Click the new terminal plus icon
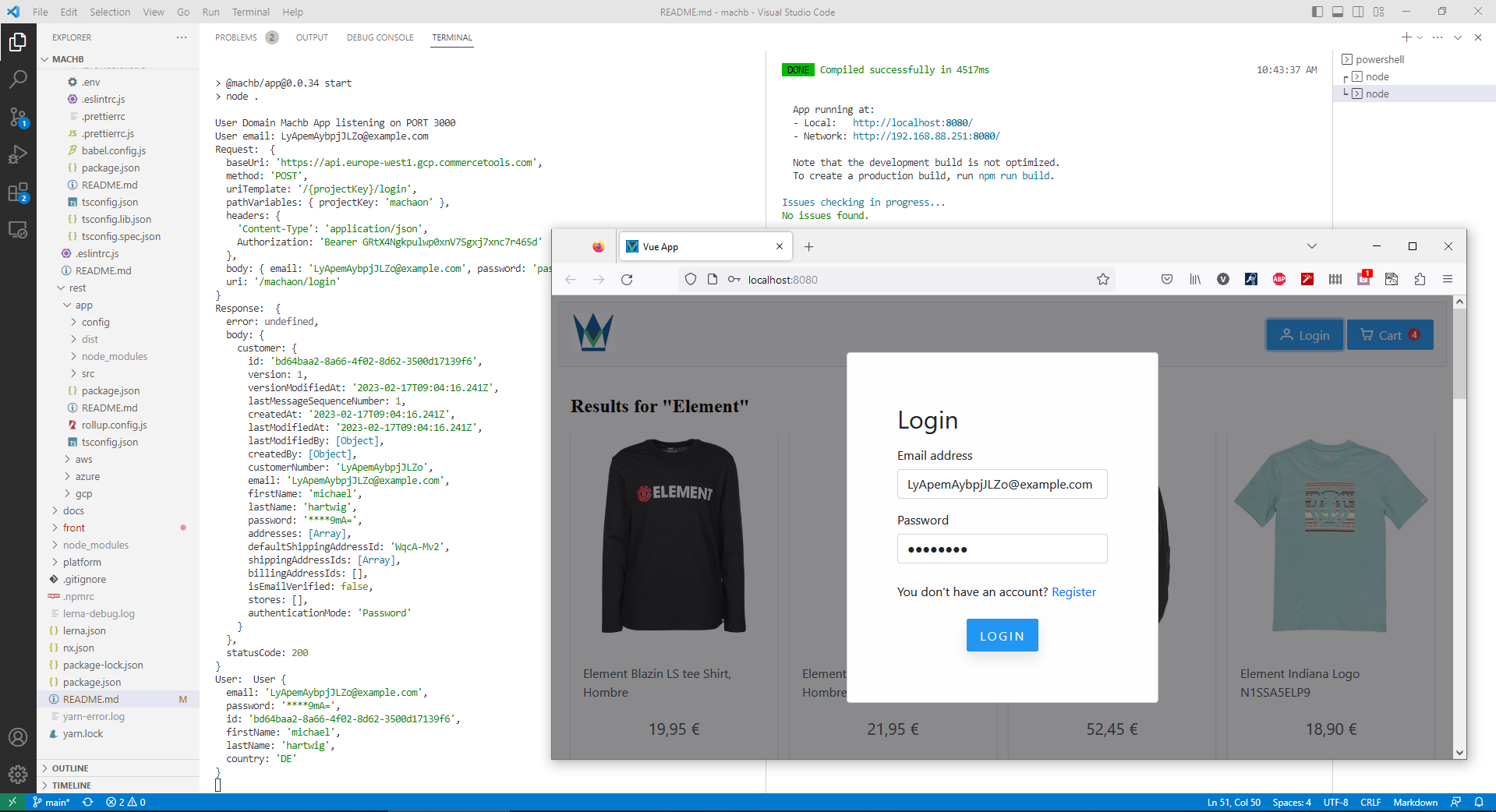1496x812 pixels. 1406,37
